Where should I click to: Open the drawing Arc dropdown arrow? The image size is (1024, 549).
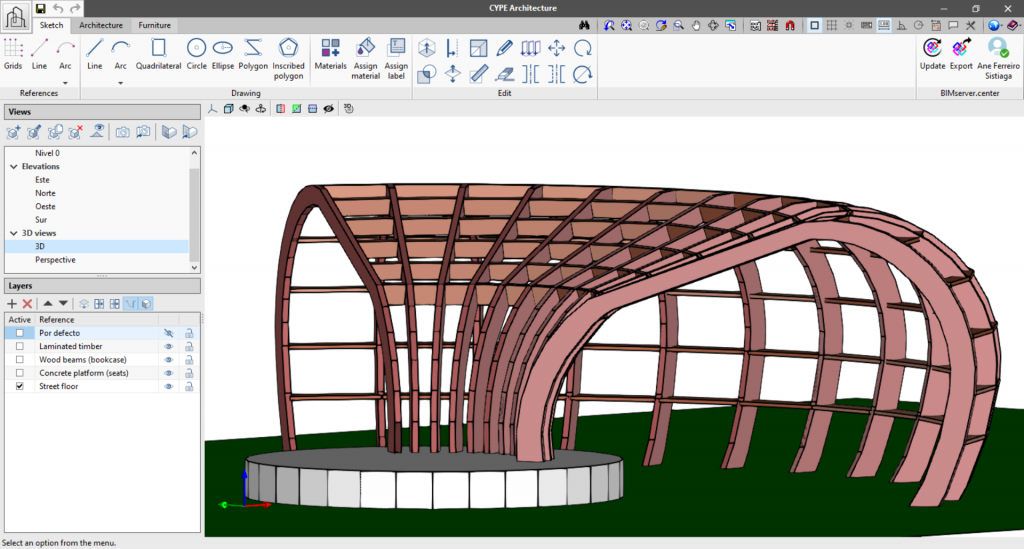point(121,83)
